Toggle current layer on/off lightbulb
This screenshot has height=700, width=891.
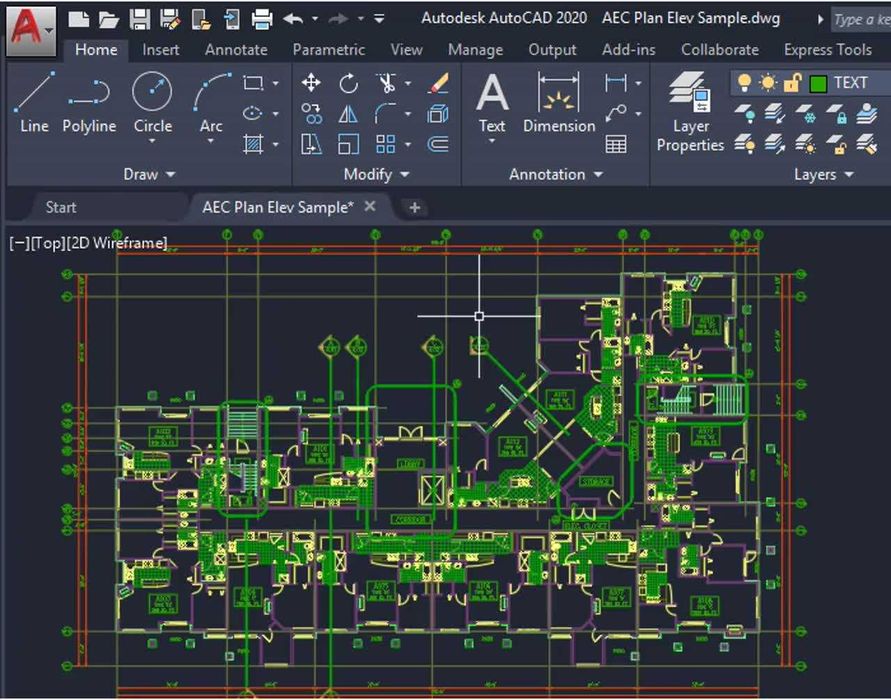pos(744,83)
